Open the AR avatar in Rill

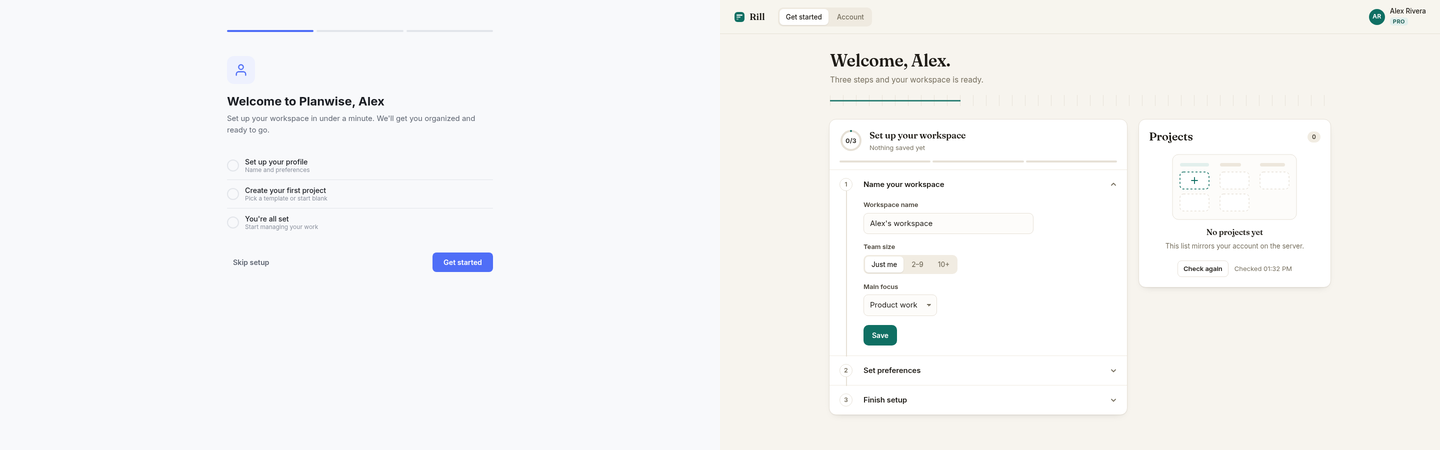pos(1377,17)
